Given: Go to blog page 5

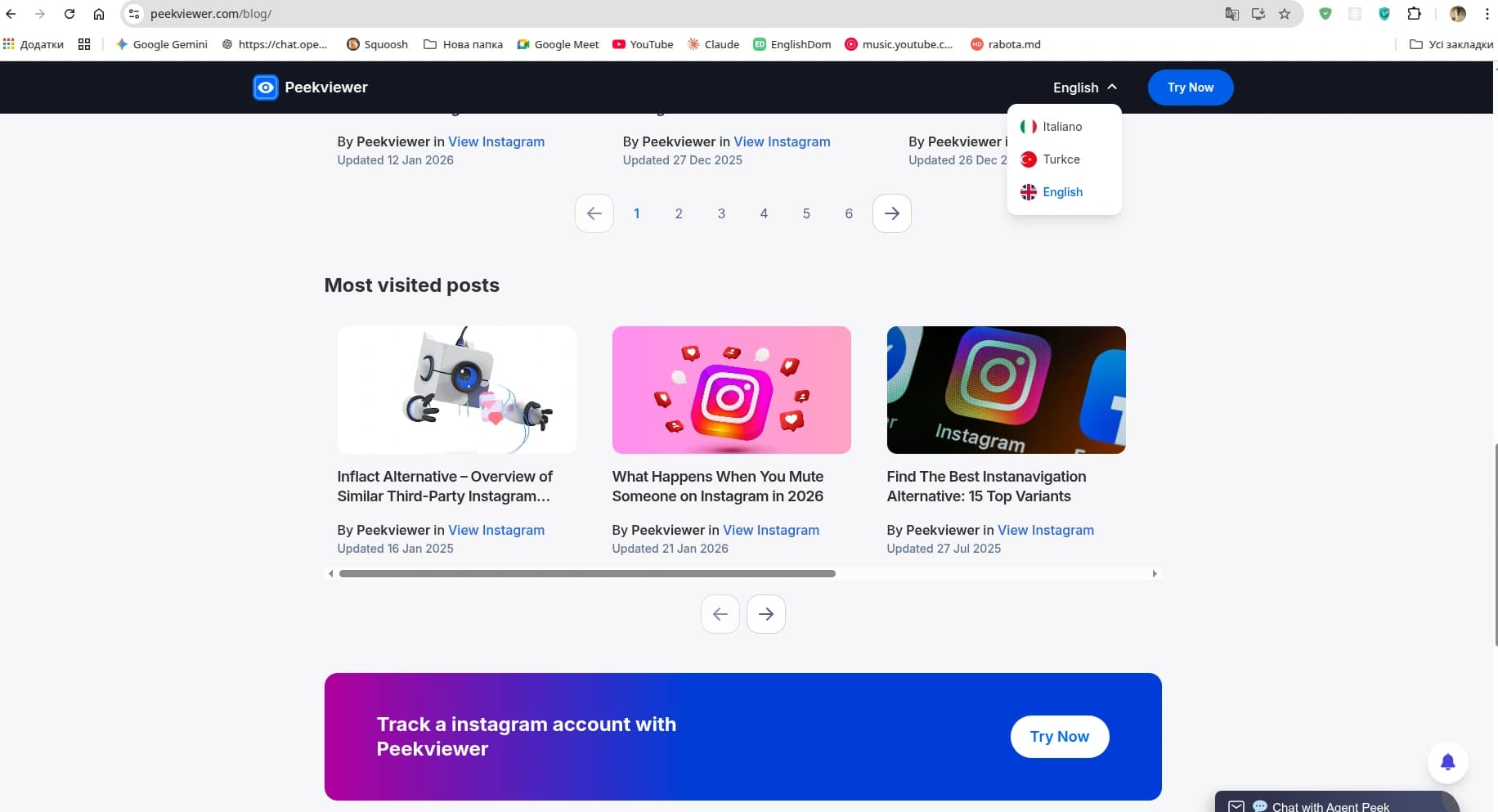Looking at the screenshot, I should pyautogui.click(x=806, y=213).
